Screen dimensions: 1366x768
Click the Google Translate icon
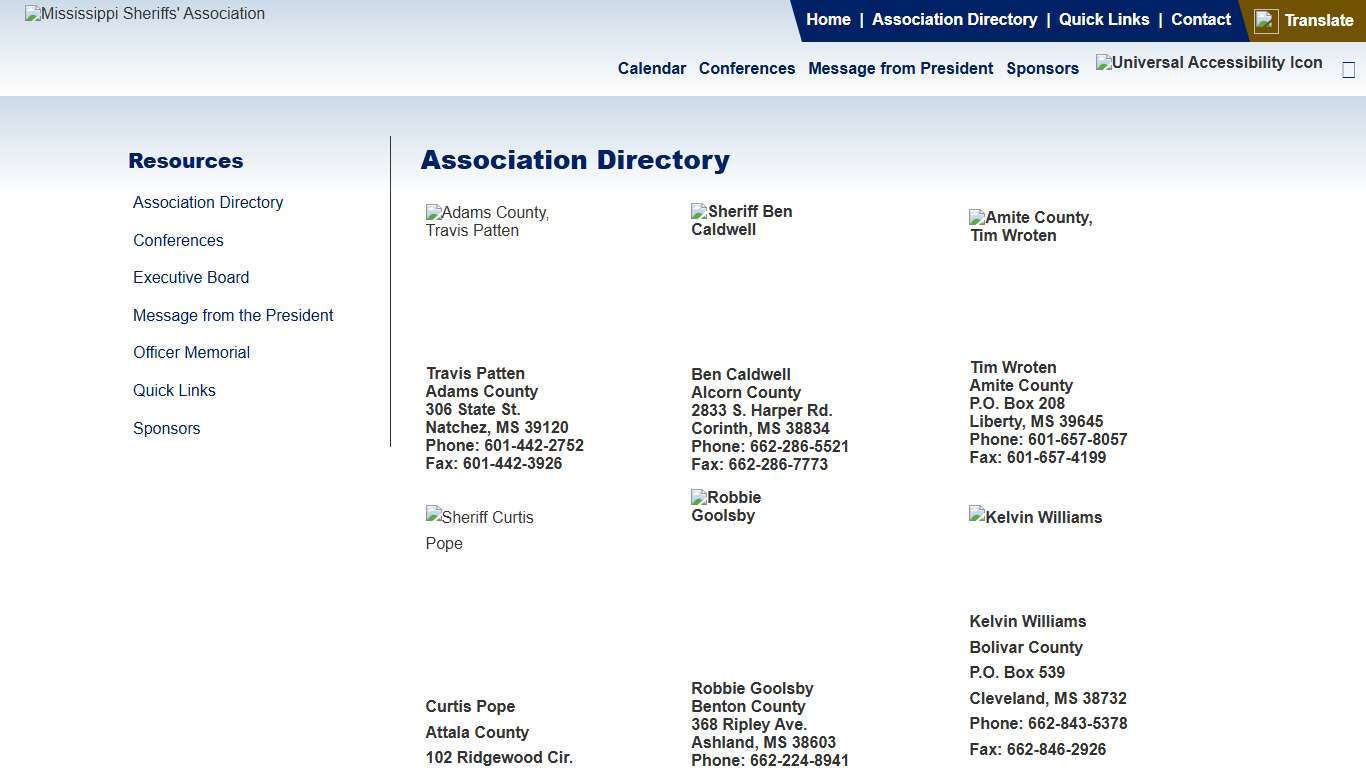(1266, 20)
